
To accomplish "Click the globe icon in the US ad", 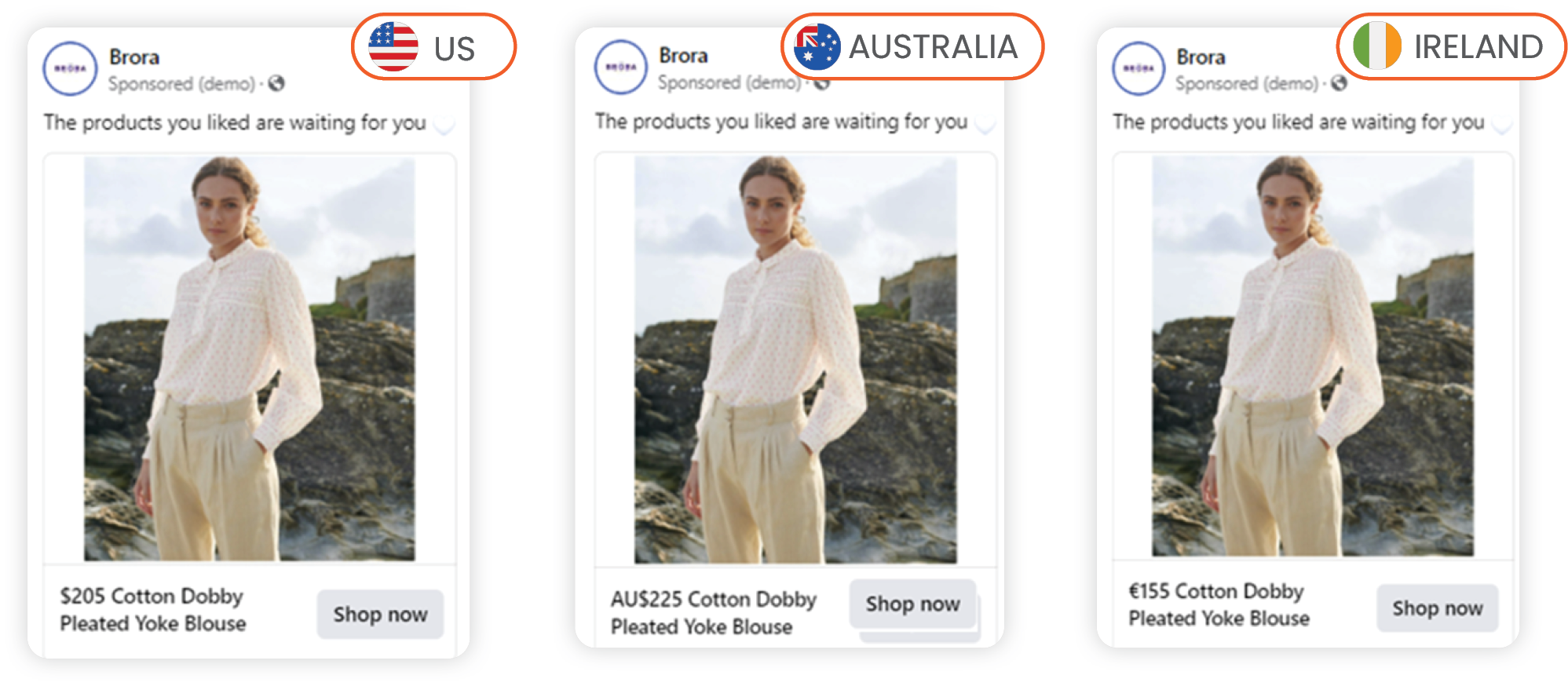I will [x=276, y=83].
